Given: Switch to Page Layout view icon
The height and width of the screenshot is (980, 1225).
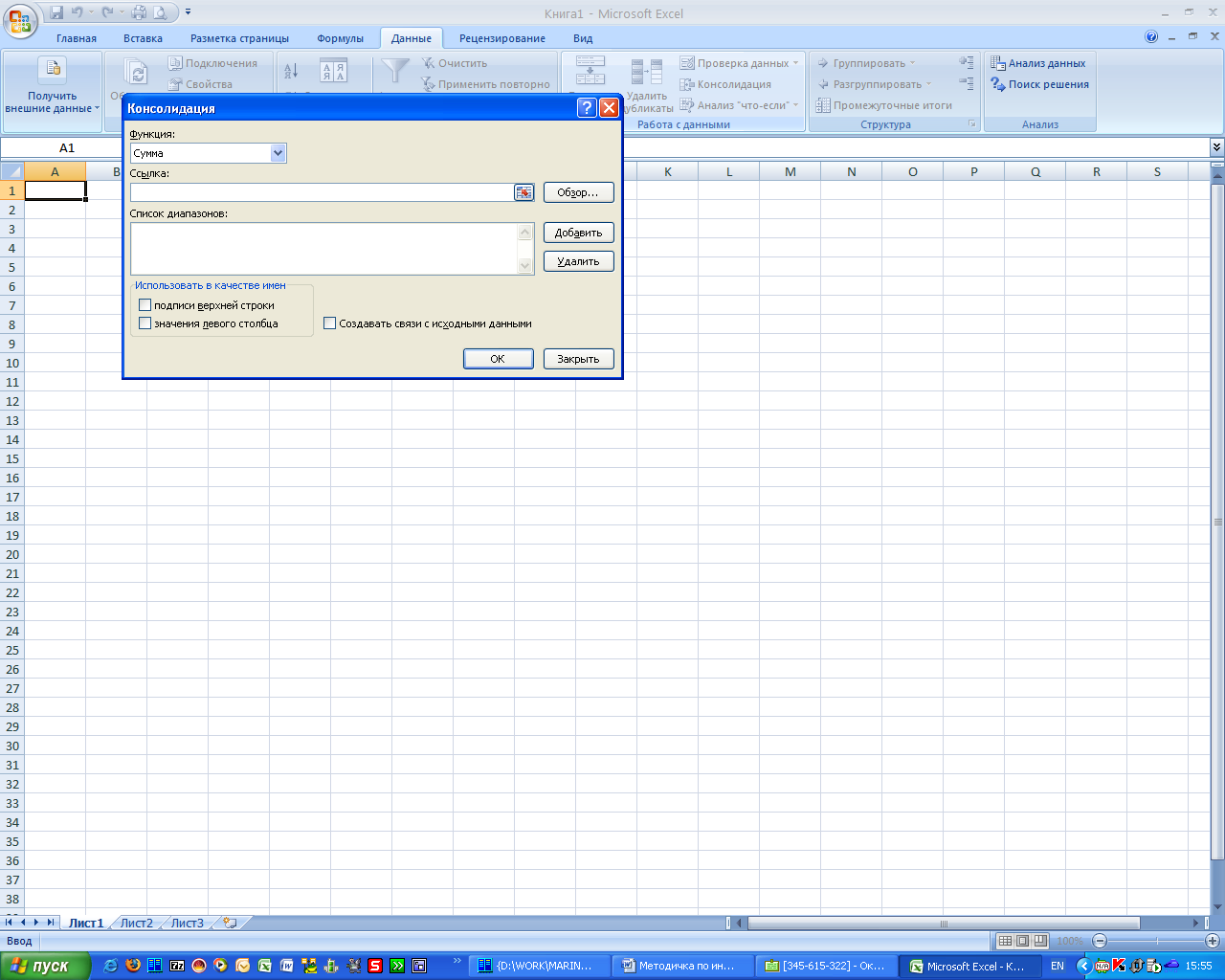Looking at the screenshot, I should click(1023, 941).
